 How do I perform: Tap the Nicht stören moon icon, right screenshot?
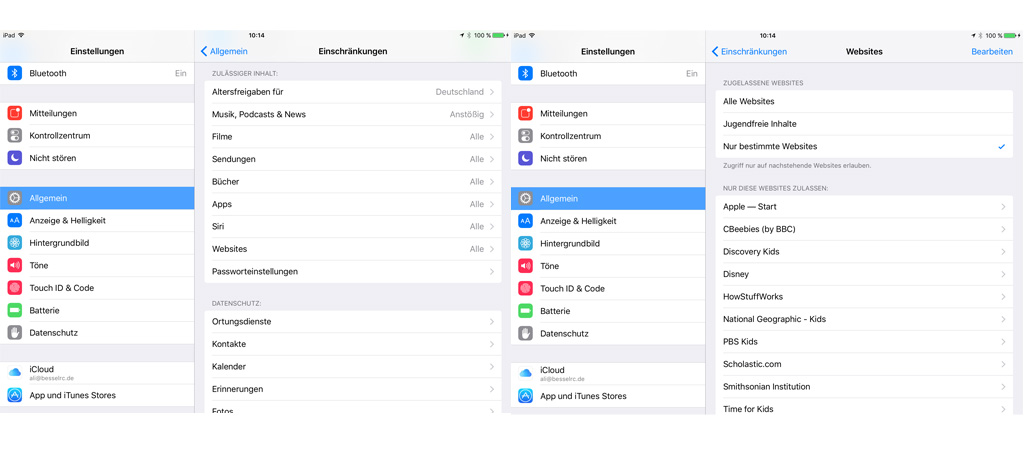(x=525, y=159)
